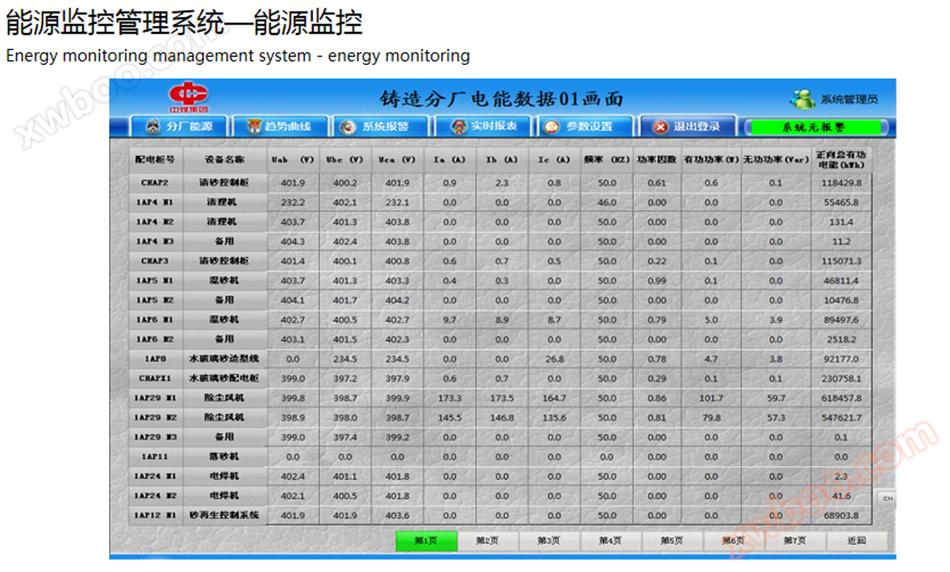This screenshot has width=950, height=572.
Task: Click device name 水玻璃砂配电柜
Action: pos(224,378)
